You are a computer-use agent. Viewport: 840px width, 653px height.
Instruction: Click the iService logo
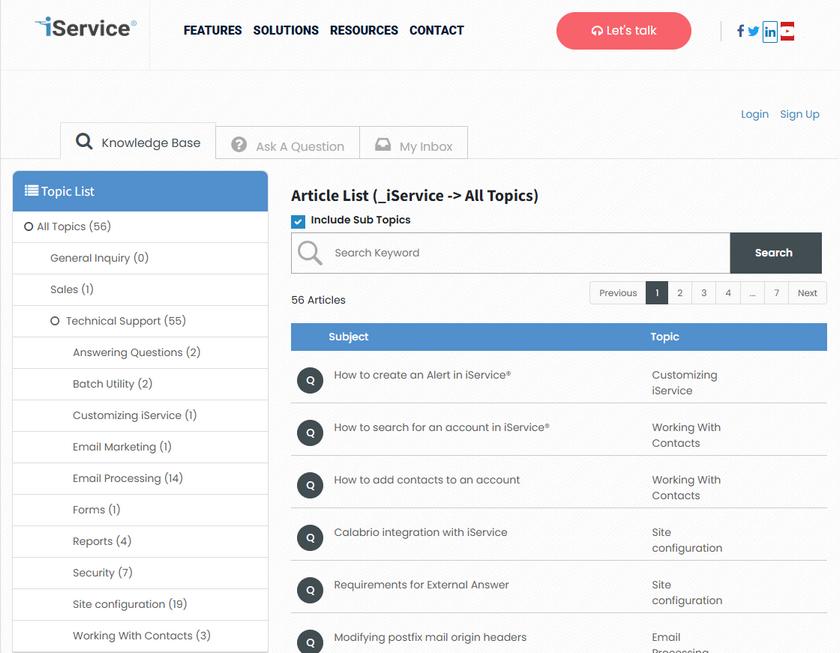point(86,28)
